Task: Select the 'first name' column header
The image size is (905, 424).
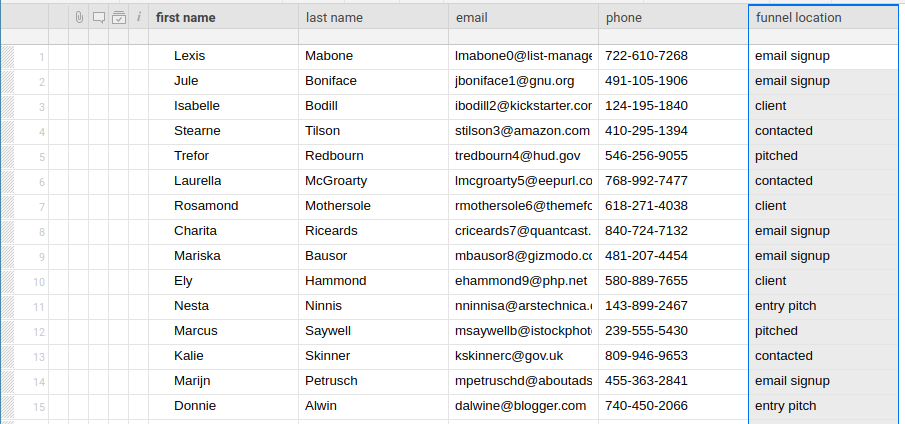Action: pyautogui.click(x=222, y=17)
